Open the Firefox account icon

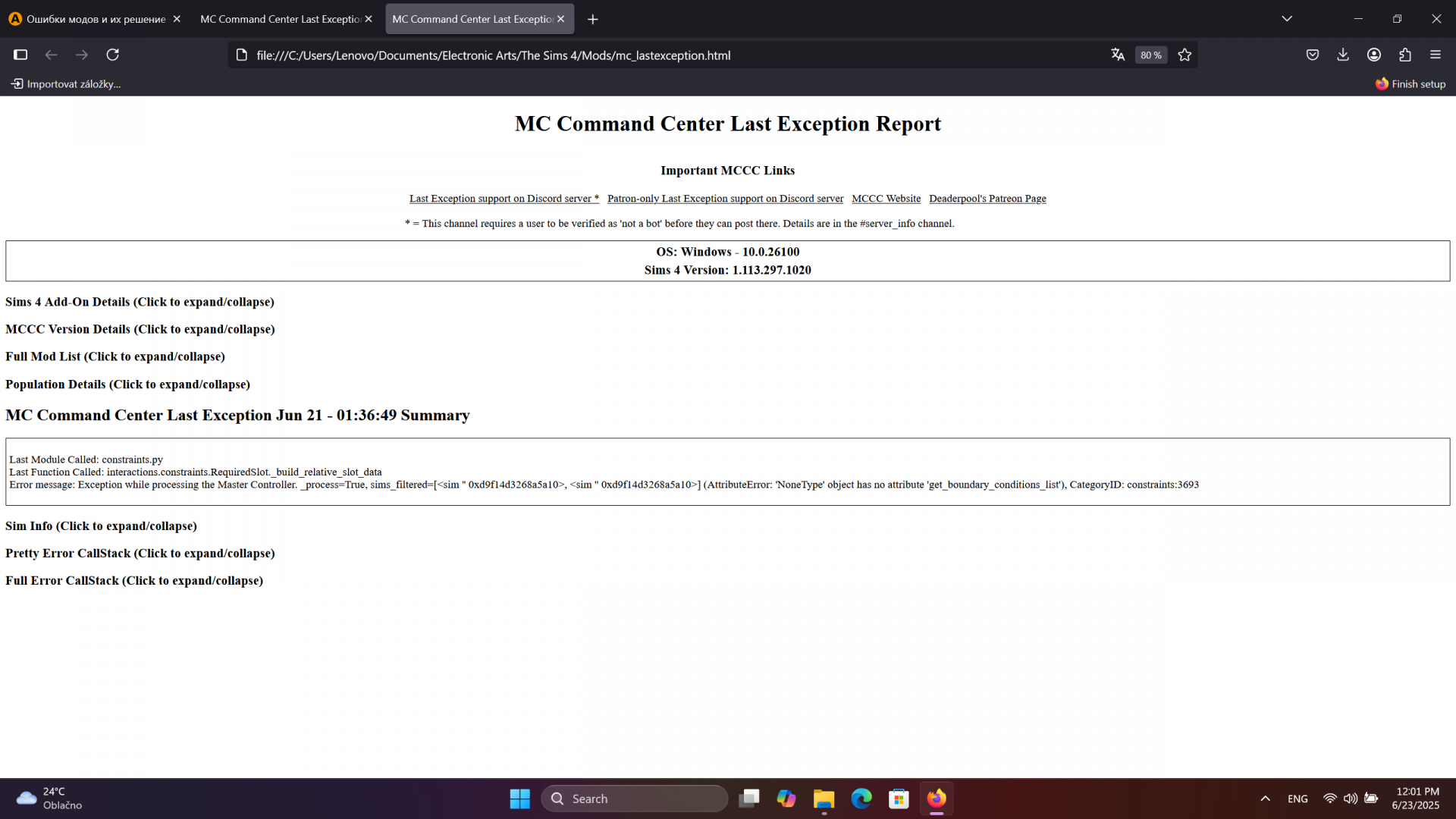[x=1374, y=55]
